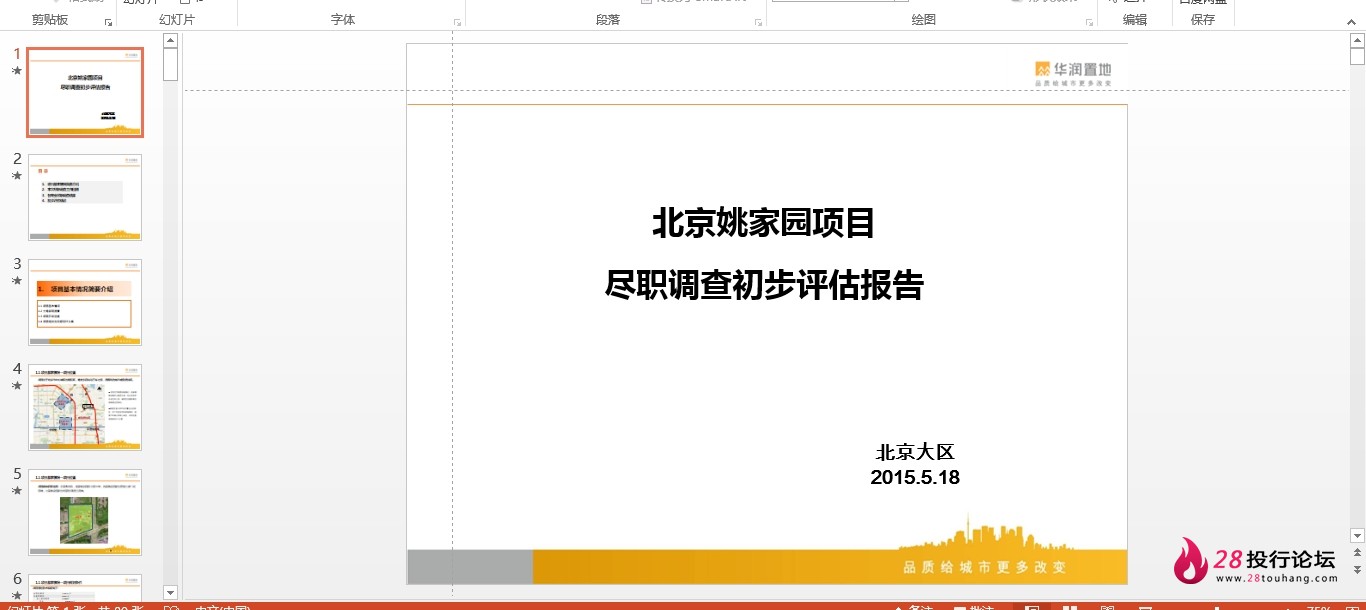Click the 绘图 group label in the ribbon
Viewport: 1366px width, 610px height.
(x=924, y=20)
